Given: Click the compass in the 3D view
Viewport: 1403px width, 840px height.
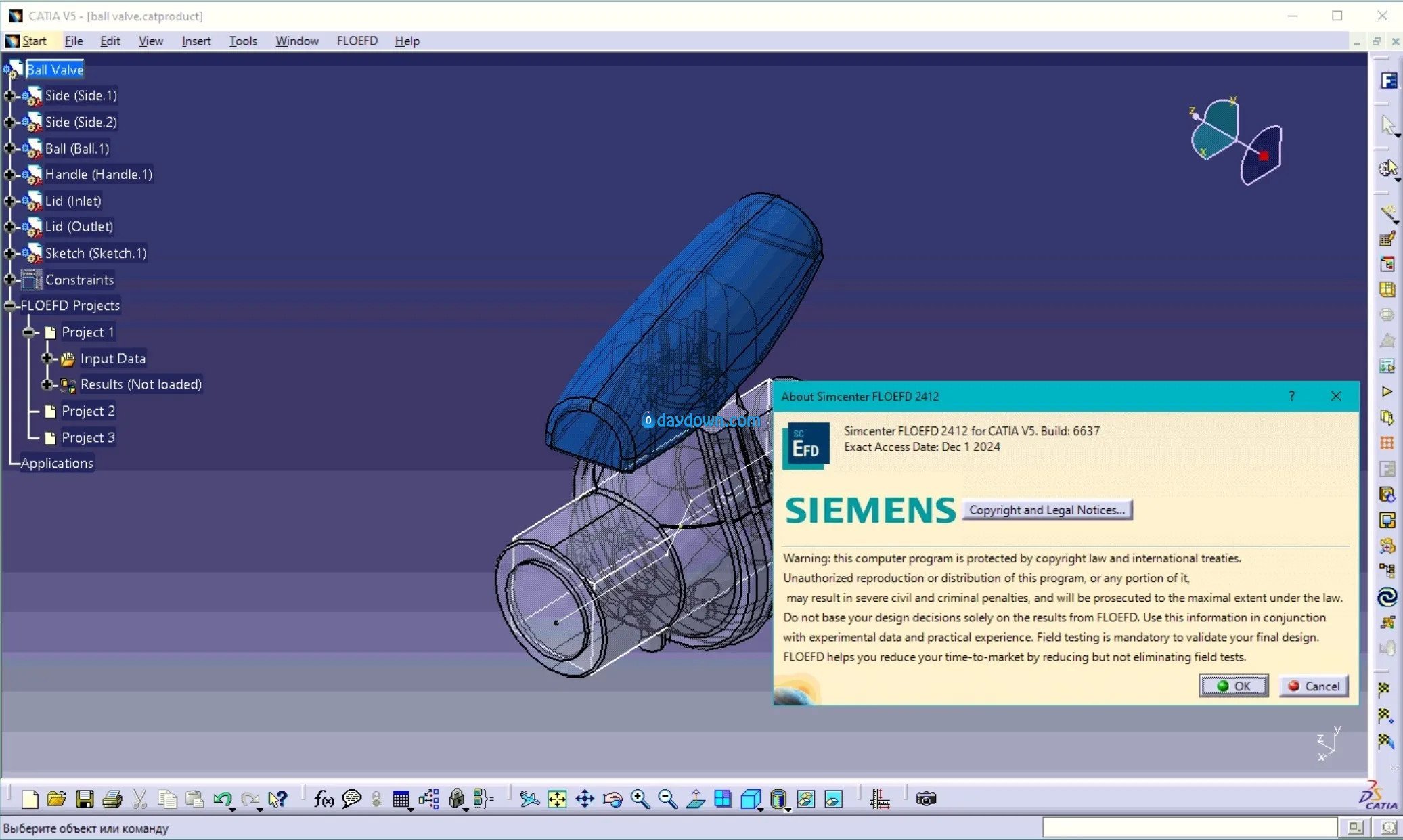Looking at the screenshot, I should [1236, 141].
